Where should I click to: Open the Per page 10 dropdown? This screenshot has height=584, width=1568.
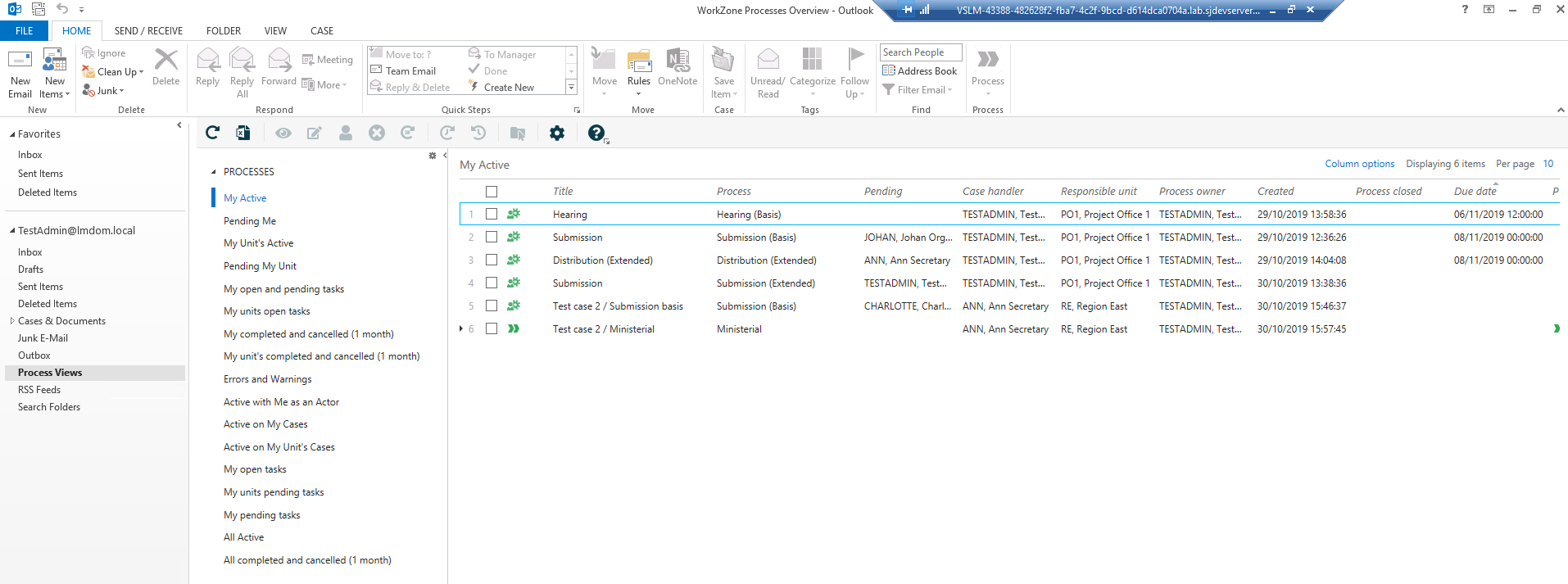coord(1548,164)
